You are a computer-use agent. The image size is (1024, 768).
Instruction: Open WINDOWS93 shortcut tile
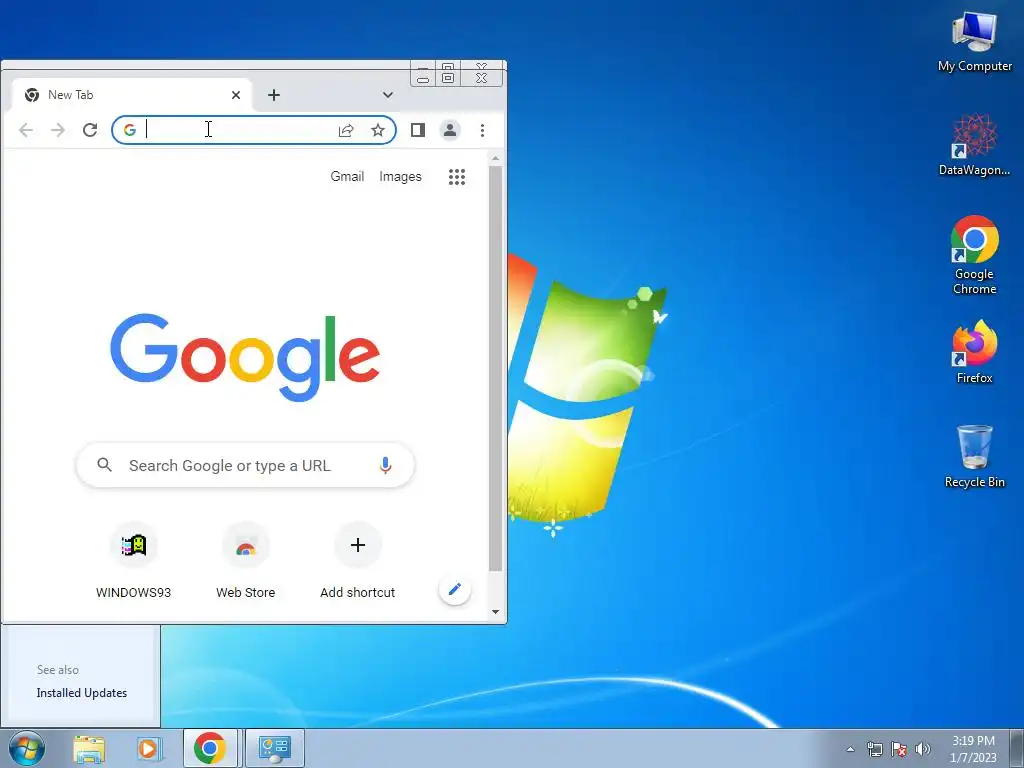(134, 561)
